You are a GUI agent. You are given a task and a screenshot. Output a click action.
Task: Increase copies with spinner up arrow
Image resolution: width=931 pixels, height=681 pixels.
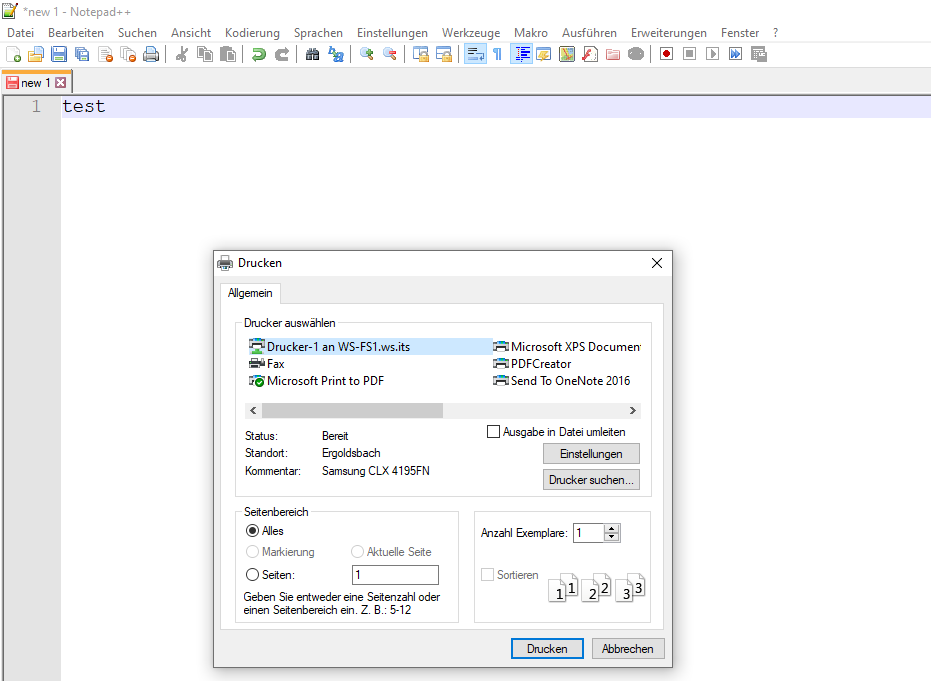click(612, 528)
